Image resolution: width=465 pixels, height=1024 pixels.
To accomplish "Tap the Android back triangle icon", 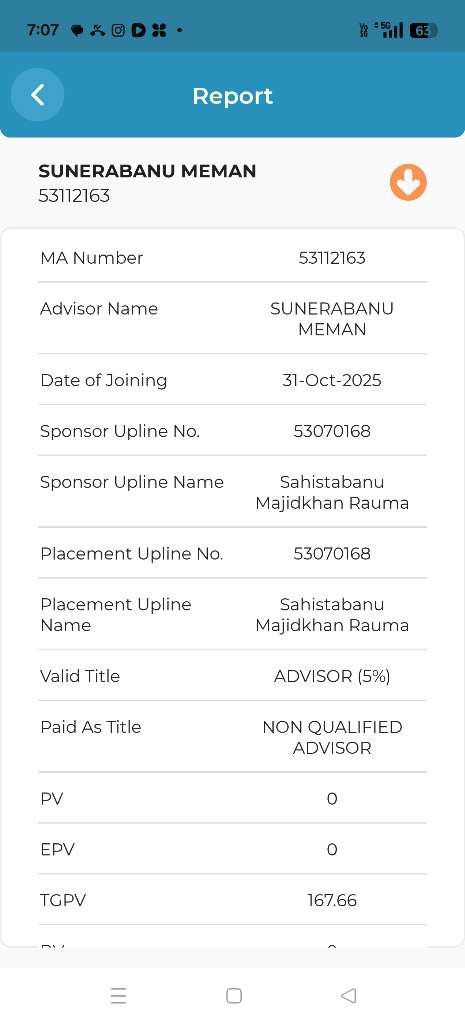I will [x=349, y=995].
